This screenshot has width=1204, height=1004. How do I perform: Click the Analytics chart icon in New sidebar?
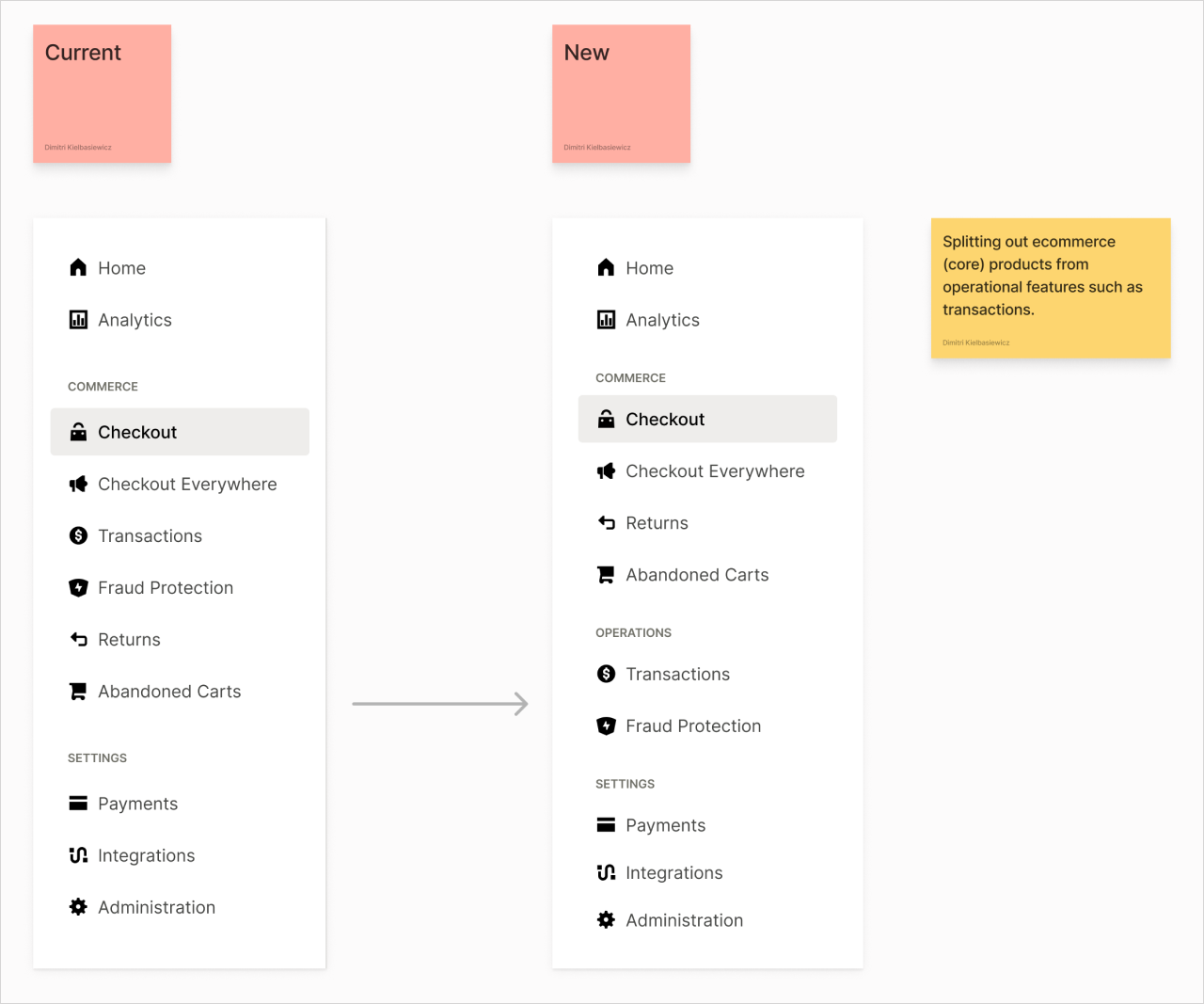pyautogui.click(x=606, y=320)
